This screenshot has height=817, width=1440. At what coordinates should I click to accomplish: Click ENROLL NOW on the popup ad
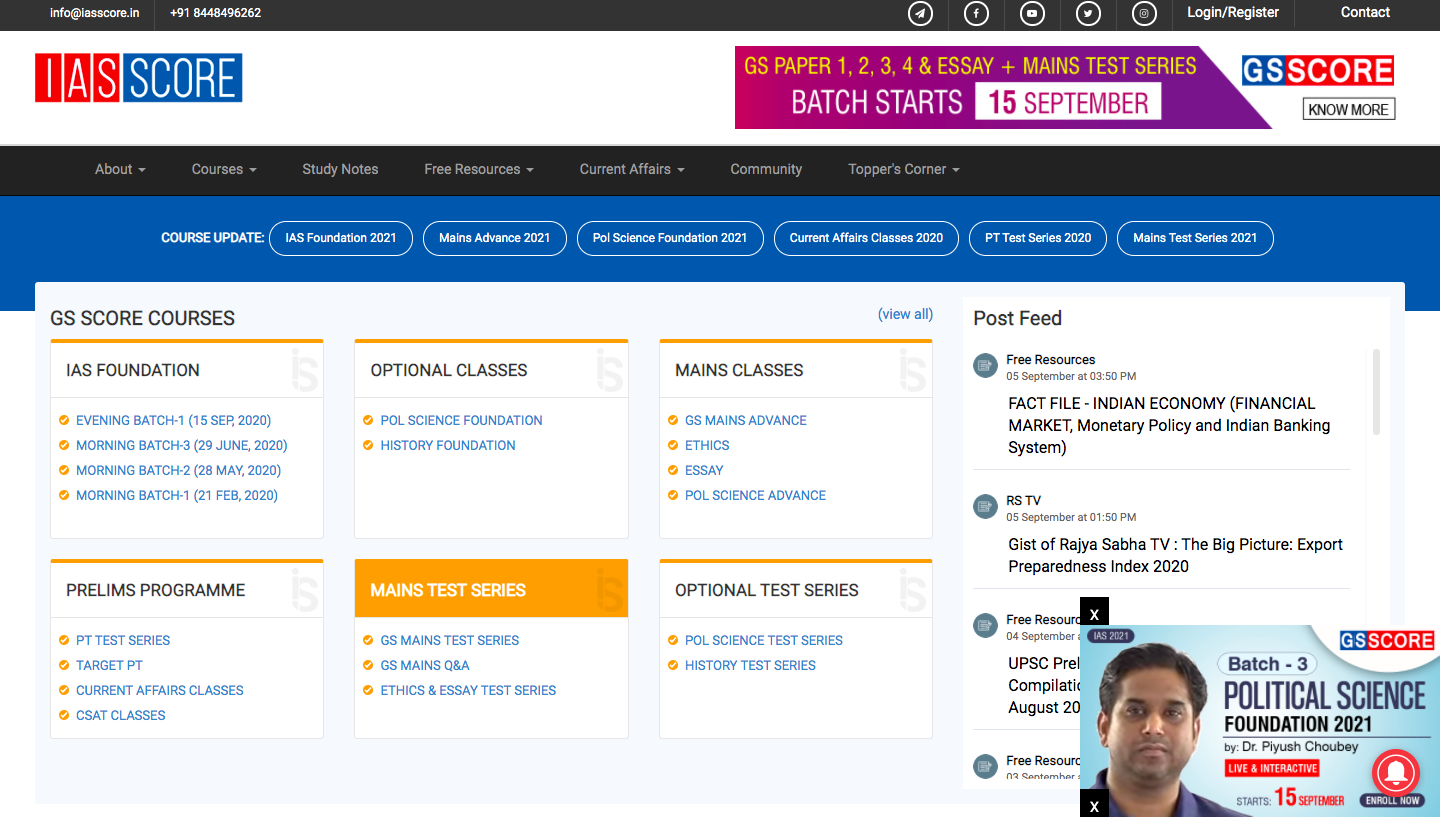click(x=1391, y=800)
